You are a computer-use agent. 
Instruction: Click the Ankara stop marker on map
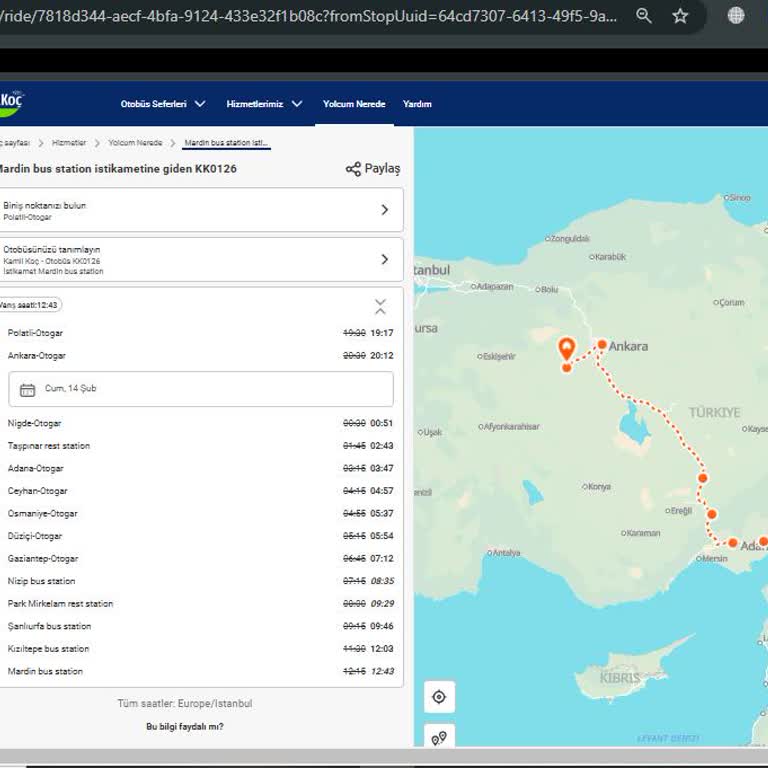602,345
